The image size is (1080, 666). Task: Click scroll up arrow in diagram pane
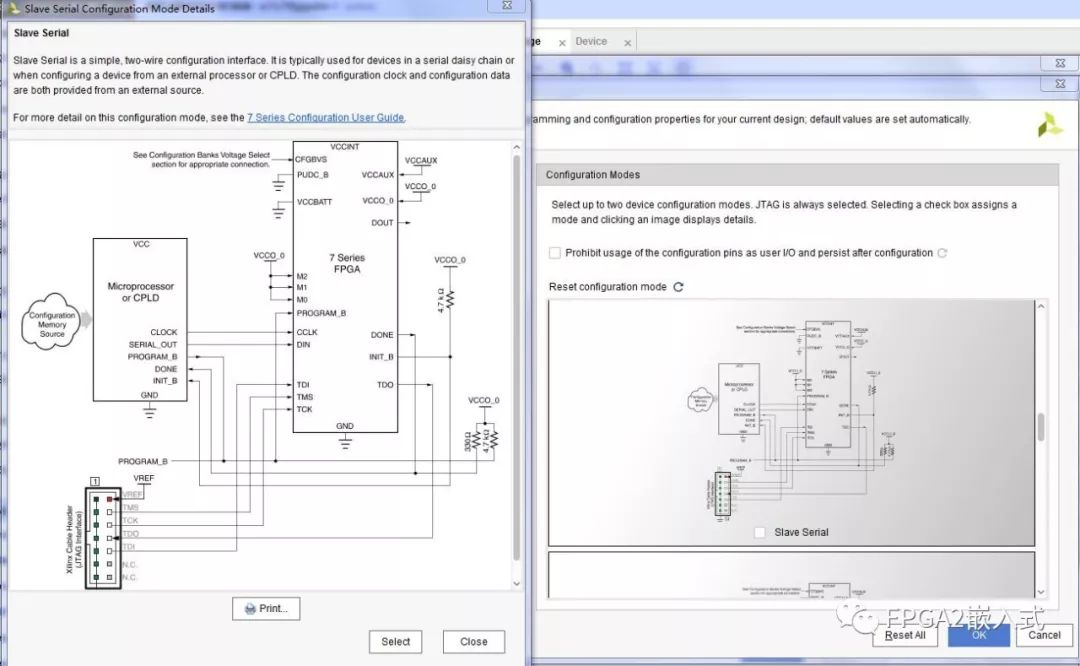[517, 147]
